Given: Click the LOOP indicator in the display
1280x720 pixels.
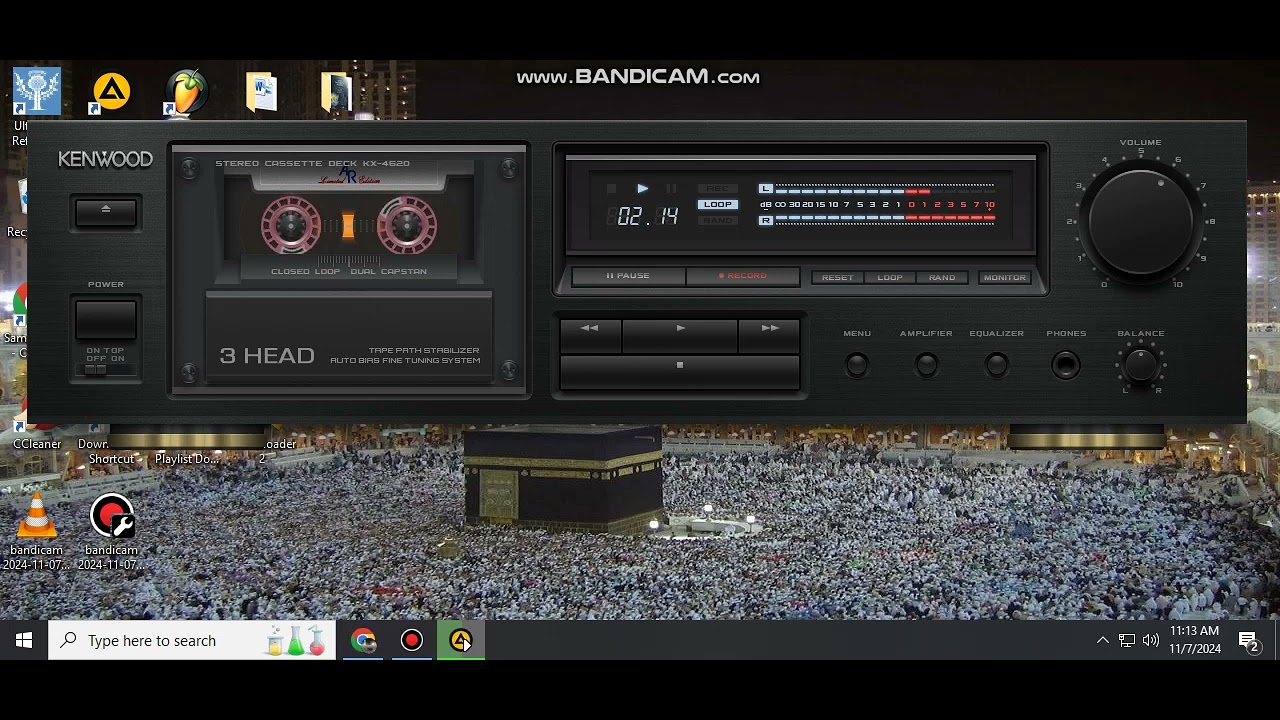Looking at the screenshot, I should click(718, 205).
